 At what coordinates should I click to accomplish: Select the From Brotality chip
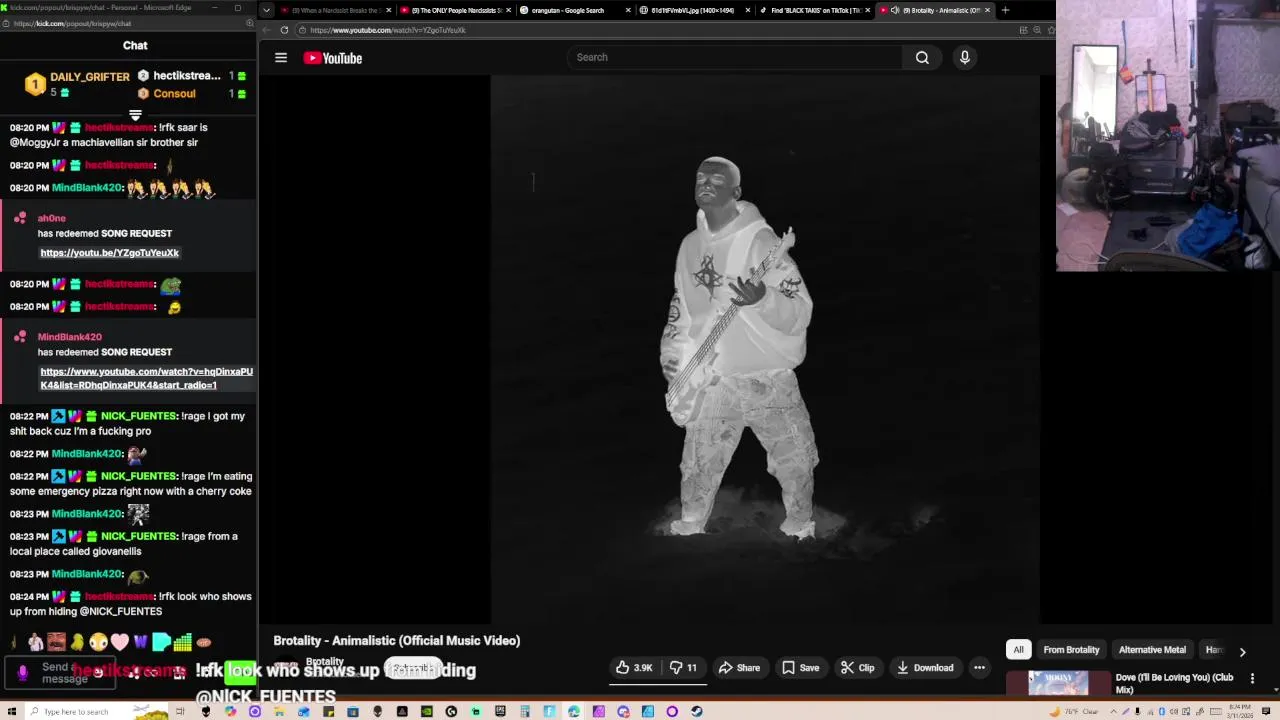tap(1071, 650)
